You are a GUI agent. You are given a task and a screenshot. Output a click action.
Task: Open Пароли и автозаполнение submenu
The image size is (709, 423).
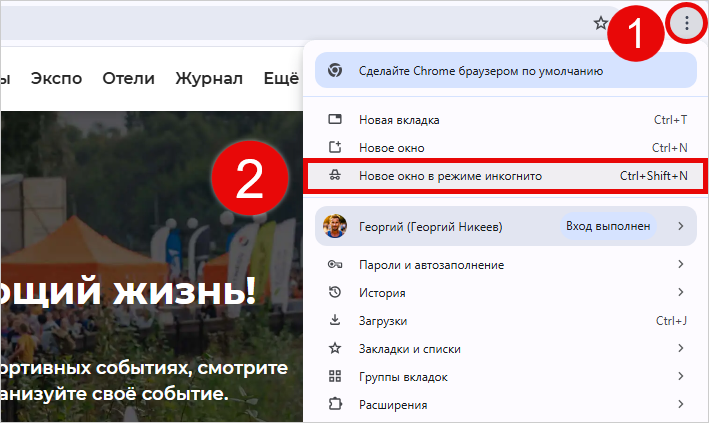tap(506, 265)
